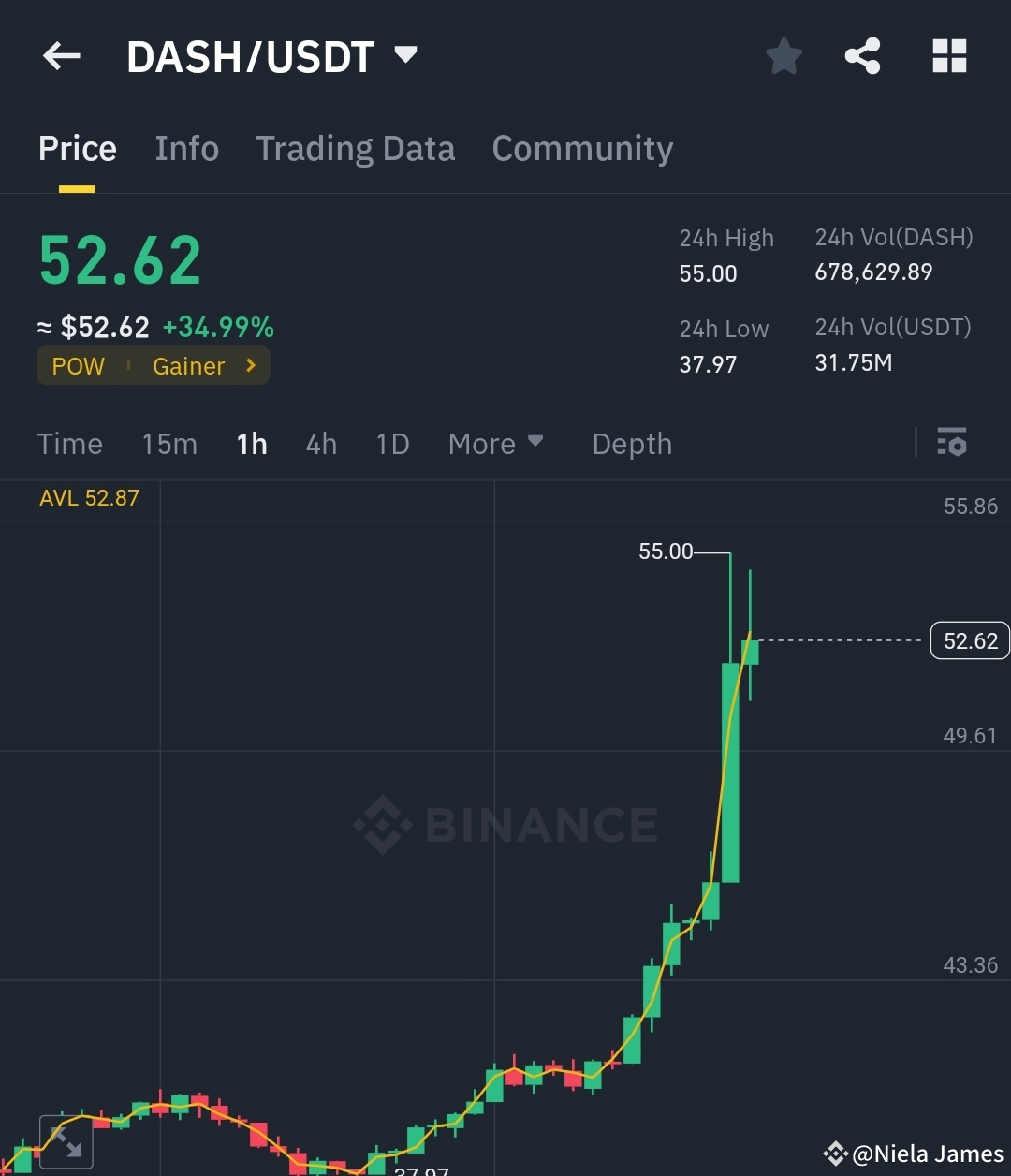Screen dimensions: 1011x1176
Task: Switch to the 1D interval
Action: click(392, 444)
